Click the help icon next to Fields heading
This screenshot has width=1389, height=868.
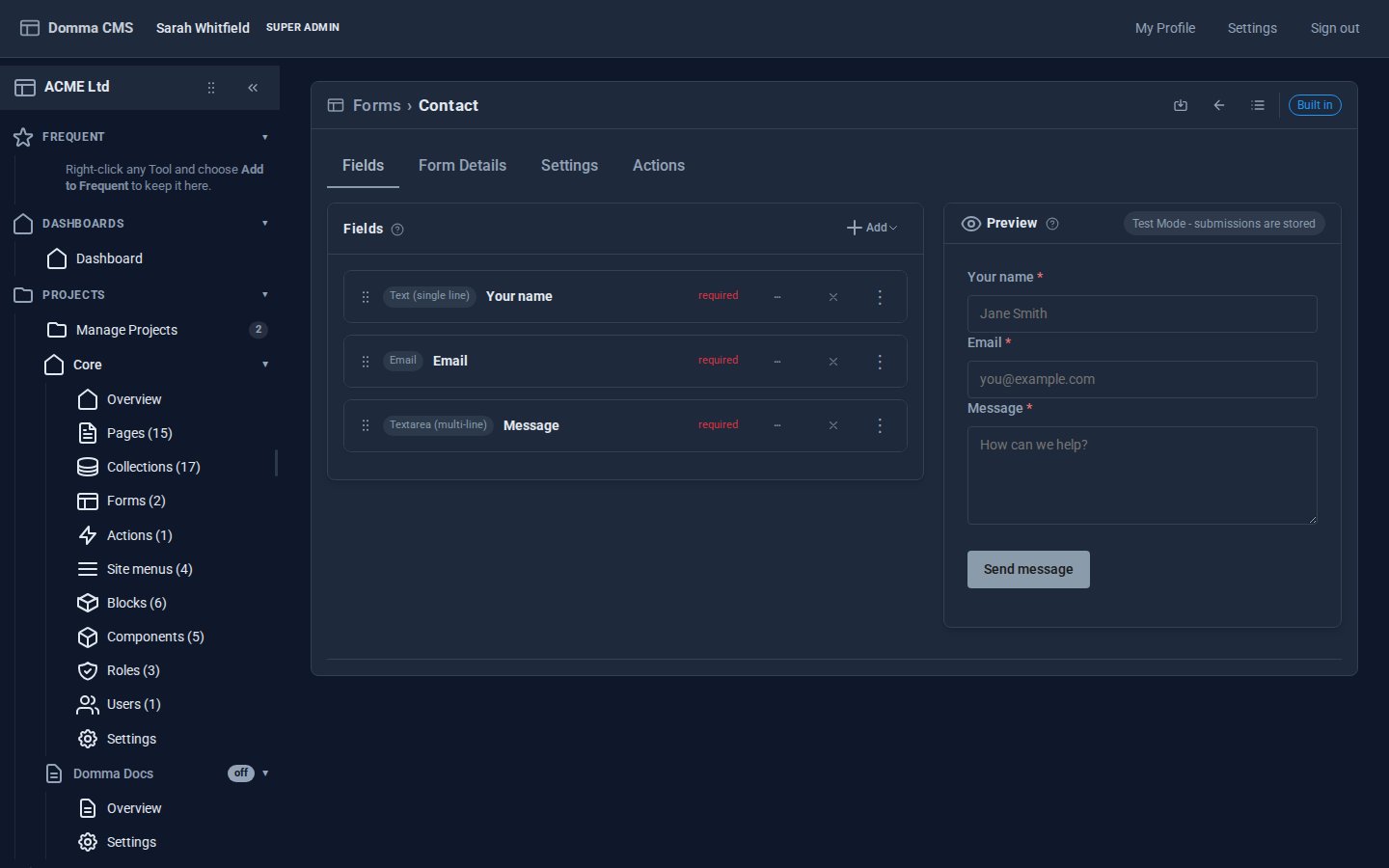397,230
